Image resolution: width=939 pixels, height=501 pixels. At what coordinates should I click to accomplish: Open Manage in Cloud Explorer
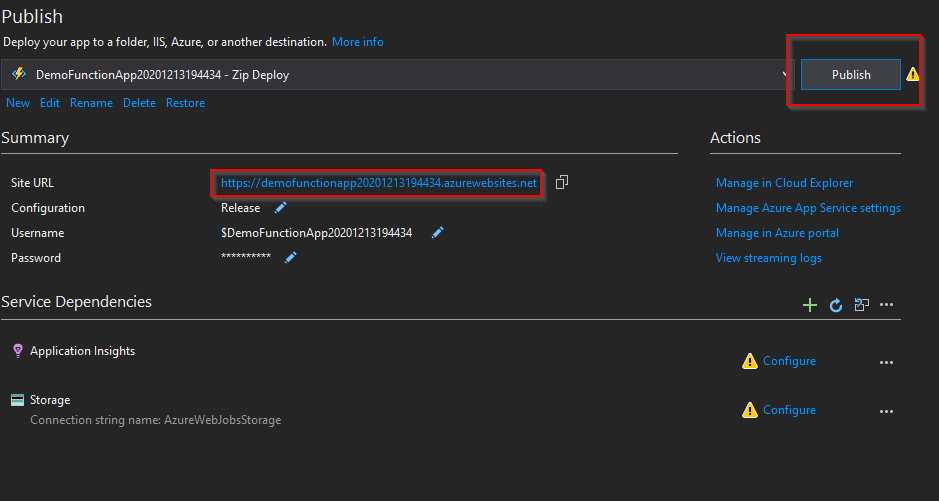[784, 183]
